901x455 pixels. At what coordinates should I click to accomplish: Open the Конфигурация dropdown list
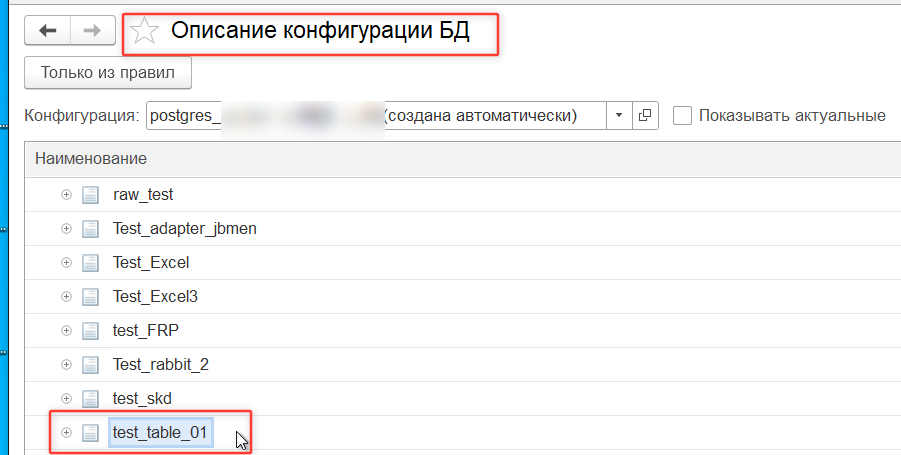click(619, 116)
